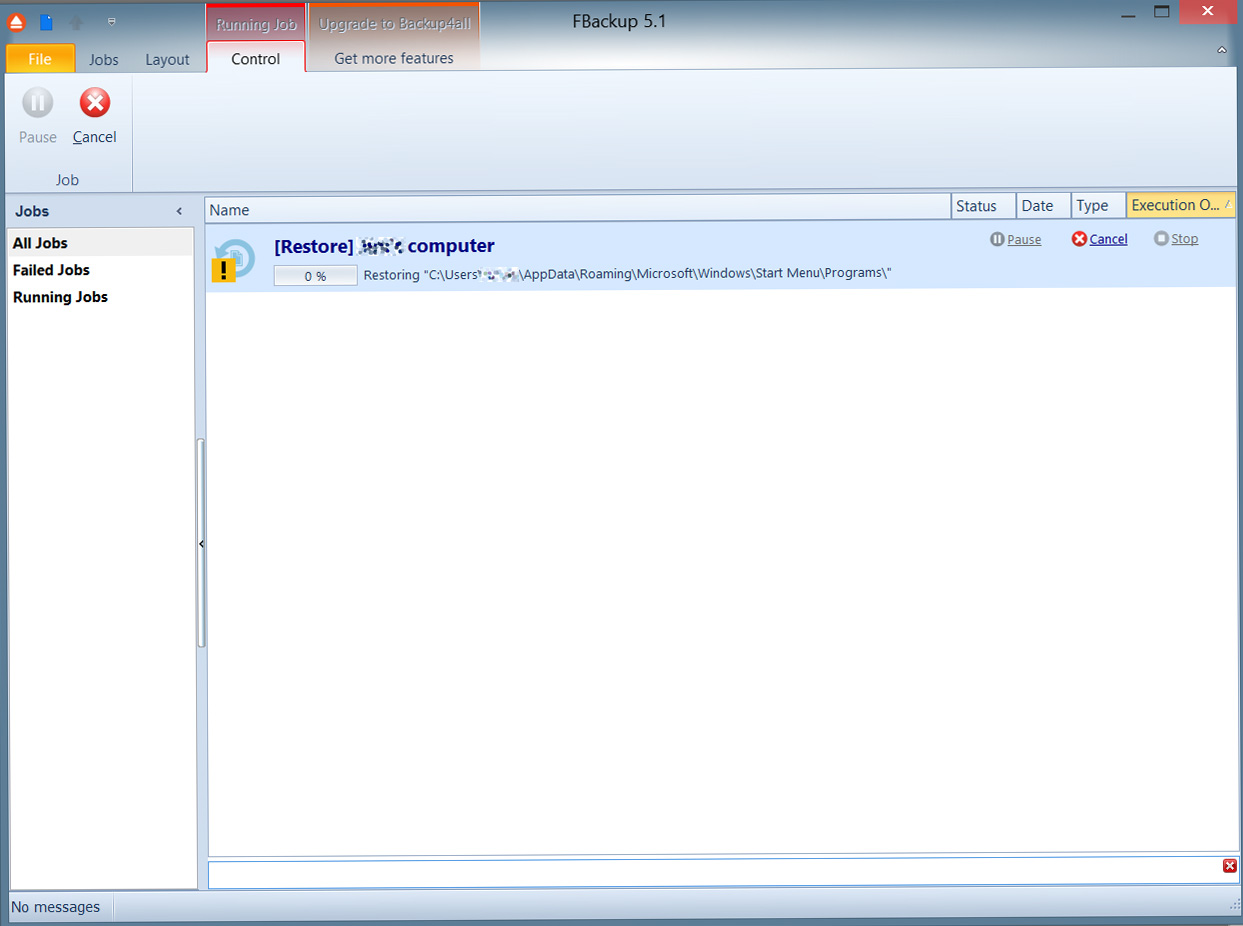Open the Get more features tab
This screenshot has height=926, width=1243.
coord(394,58)
